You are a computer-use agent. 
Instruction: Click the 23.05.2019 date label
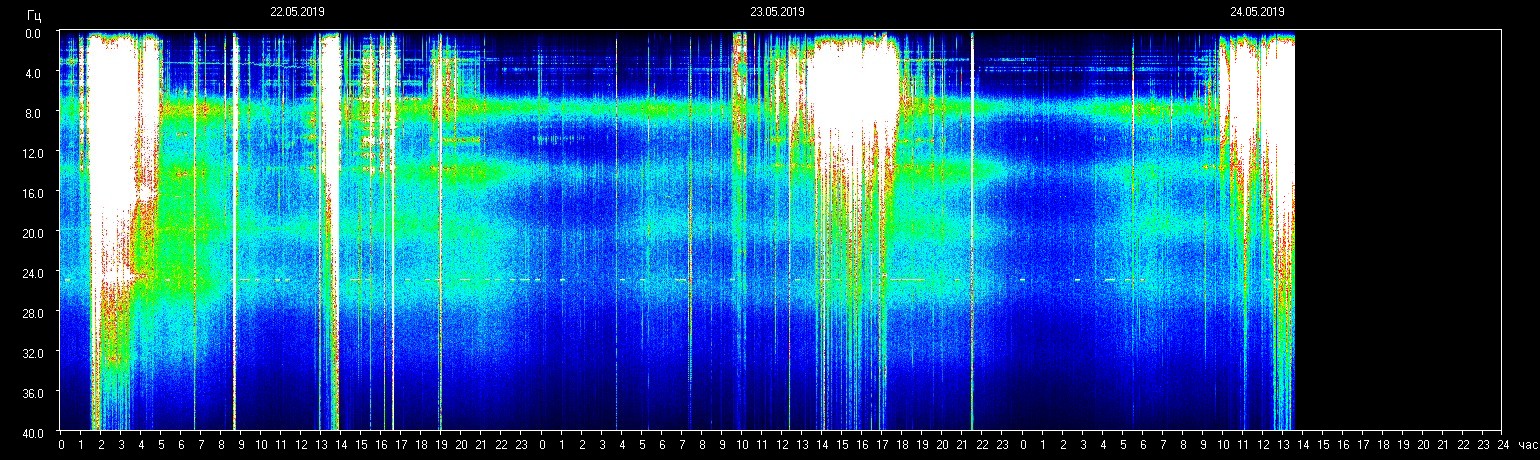click(x=777, y=12)
